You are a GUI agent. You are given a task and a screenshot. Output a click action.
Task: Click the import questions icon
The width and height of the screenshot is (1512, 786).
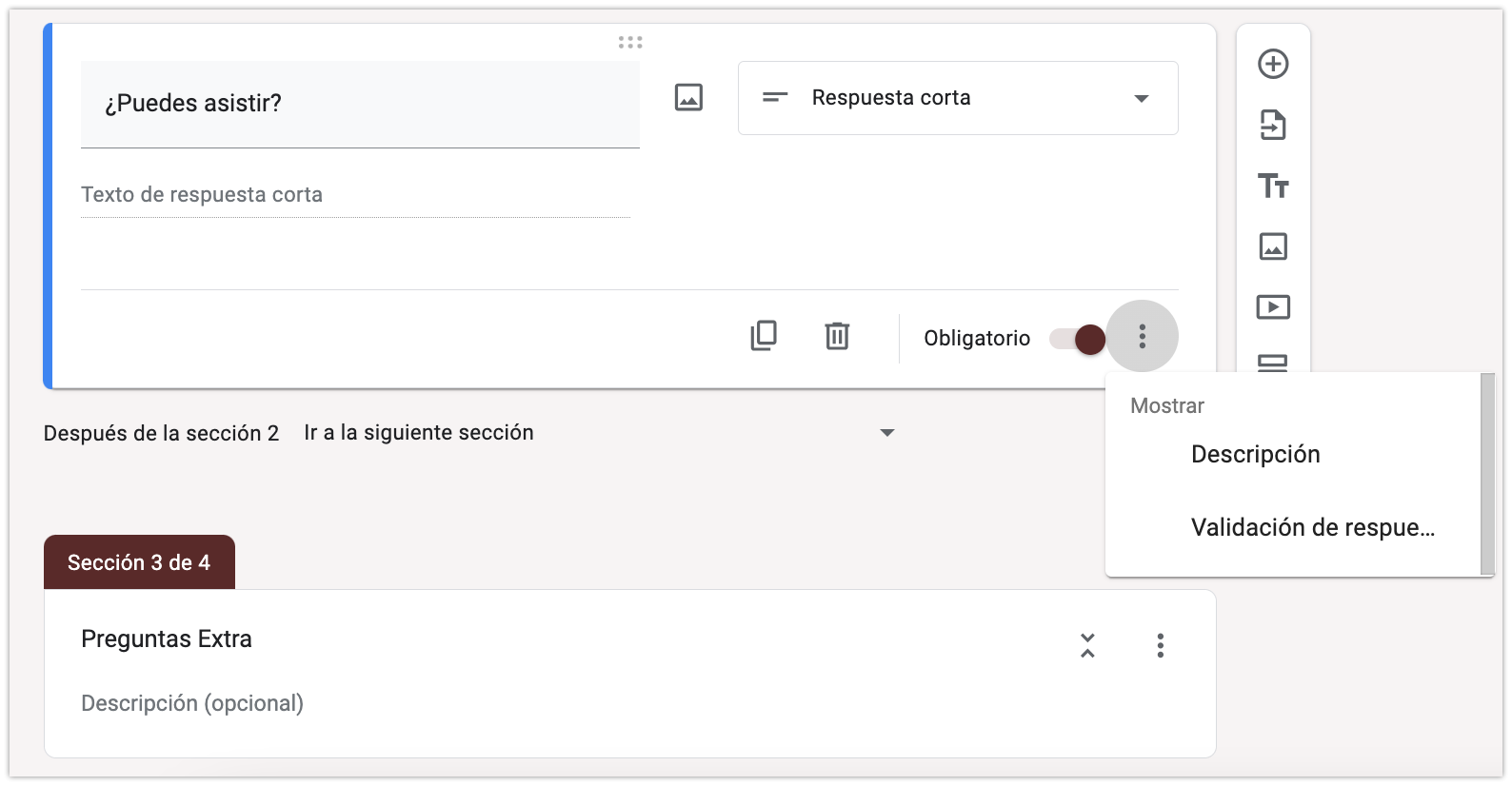coord(1273,125)
